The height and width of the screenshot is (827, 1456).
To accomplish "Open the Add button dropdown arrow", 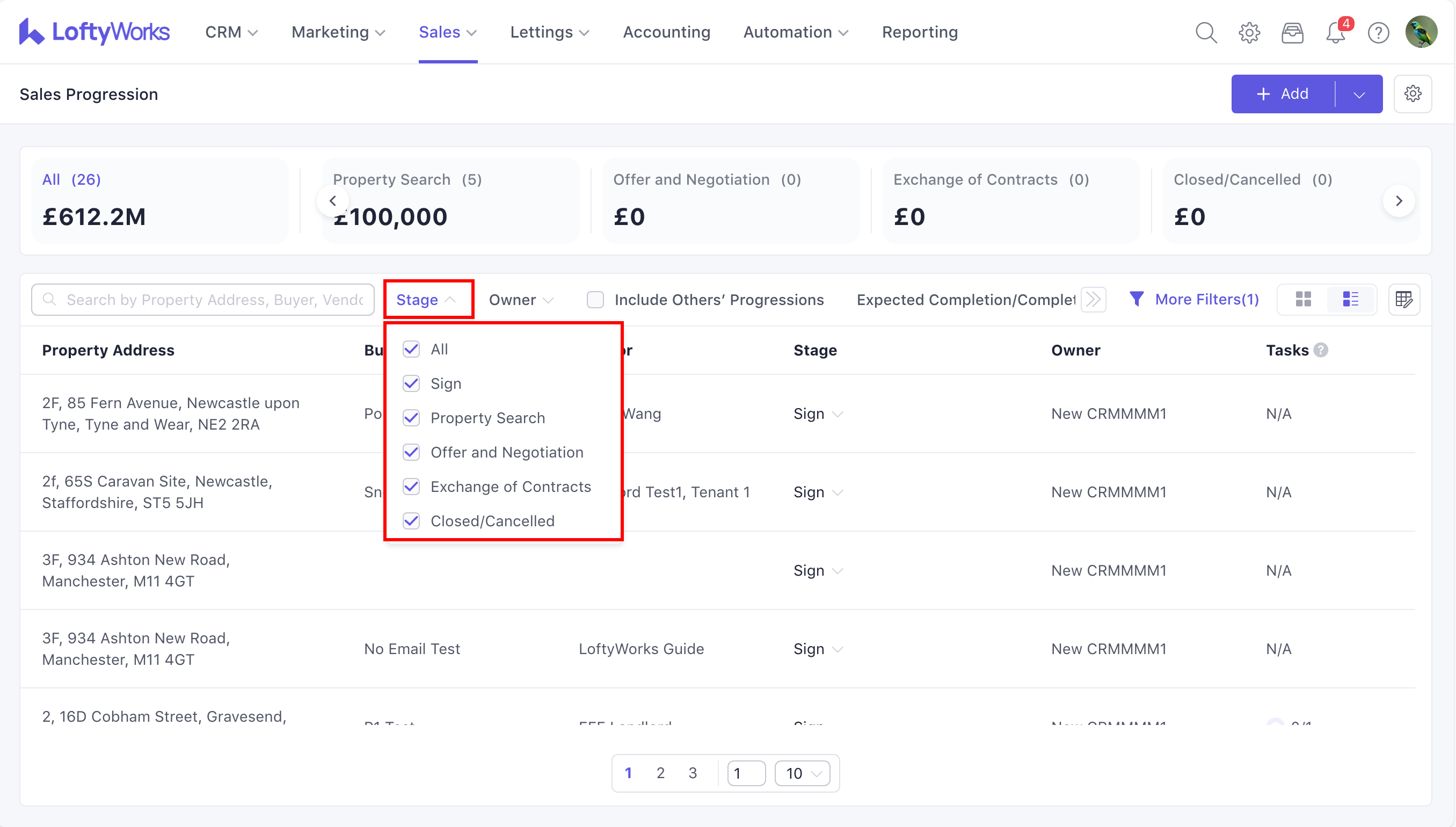I will click(x=1359, y=95).
